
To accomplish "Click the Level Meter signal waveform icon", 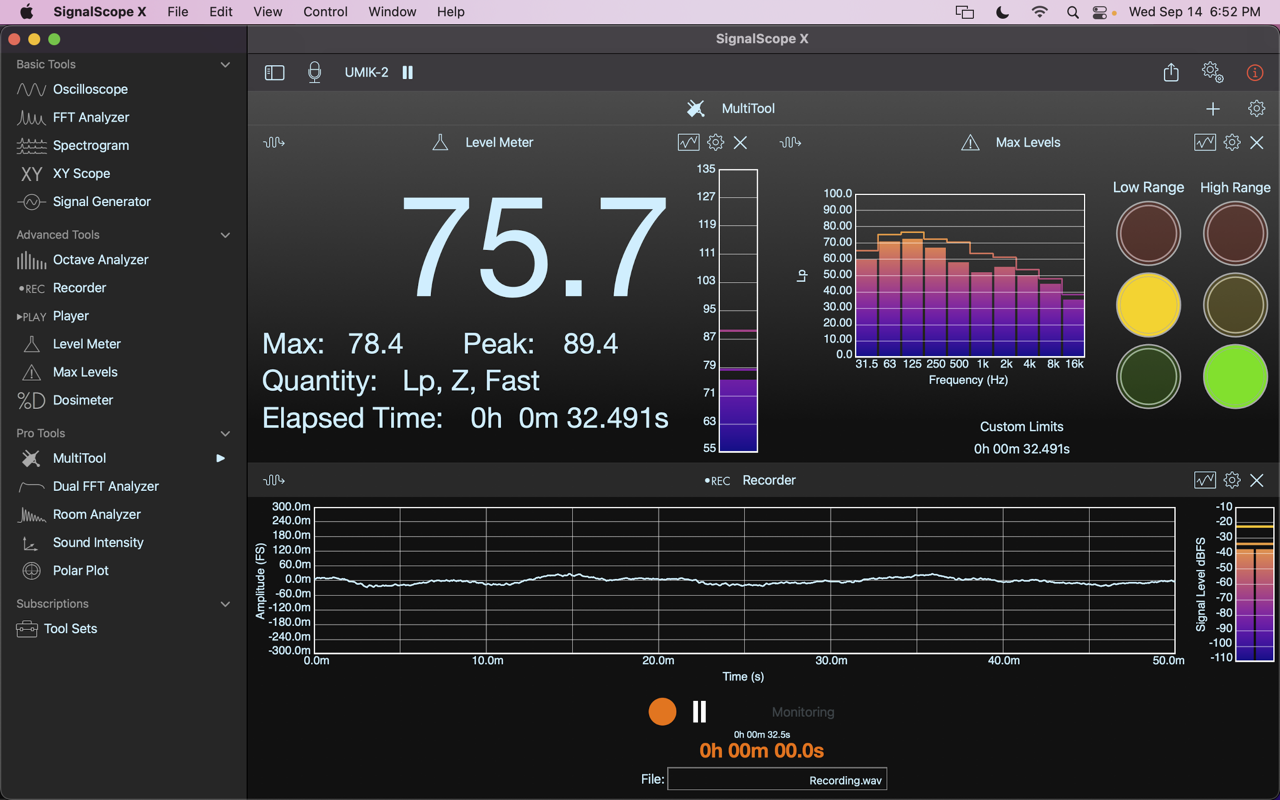I will pos(274,142).
